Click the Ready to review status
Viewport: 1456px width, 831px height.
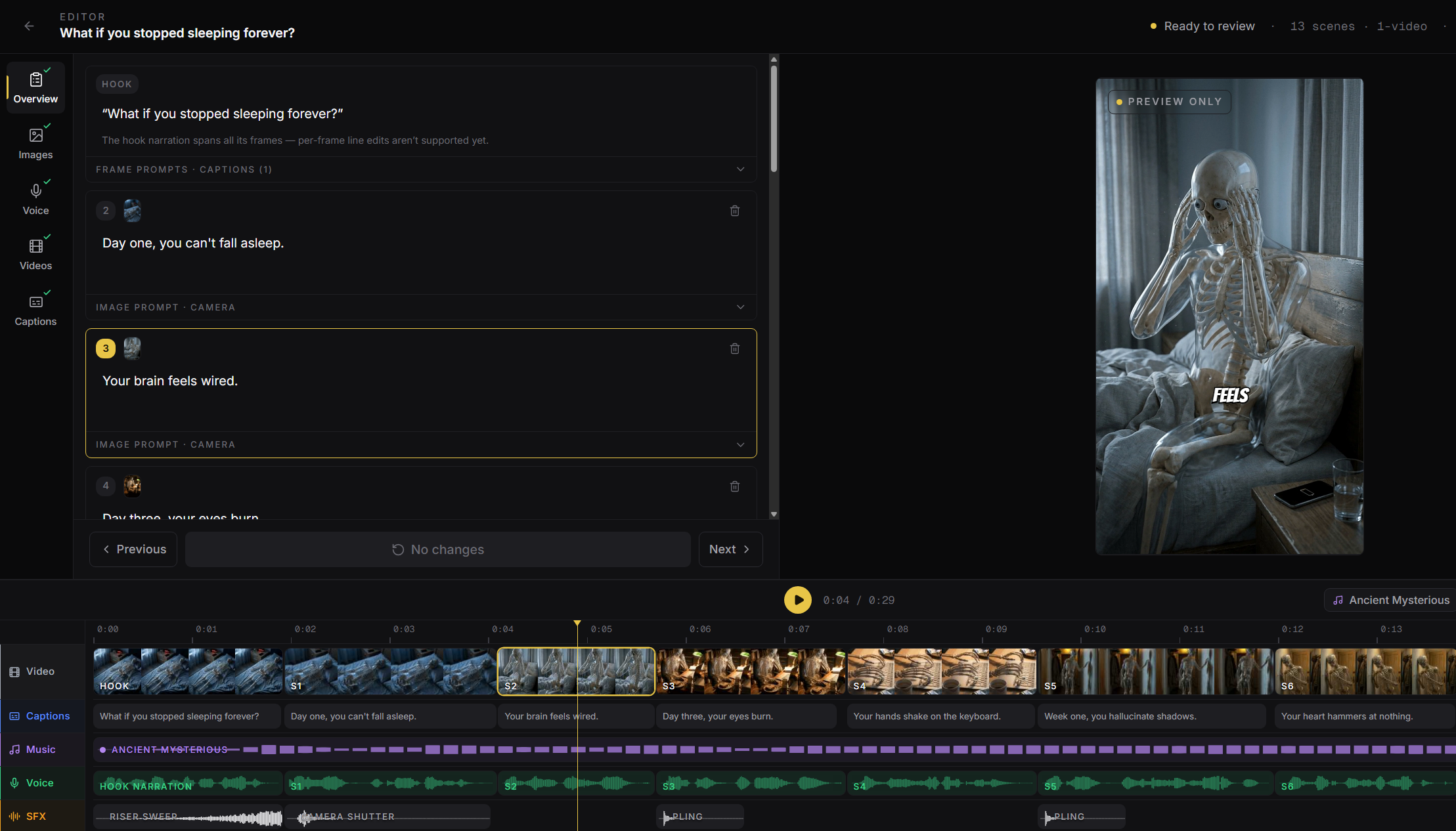point(1202,26)
